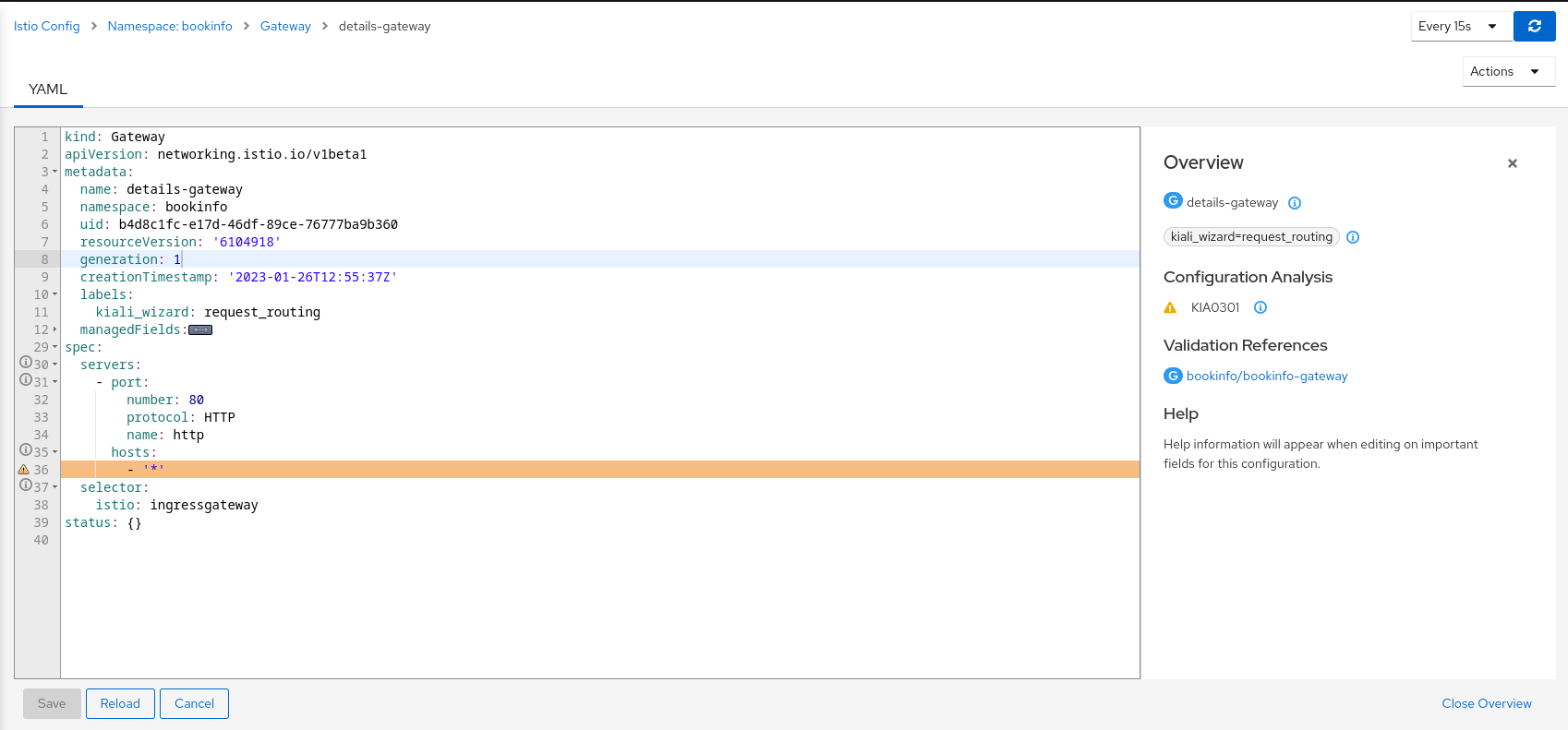1568x730 pixels.
Task: Switch to the YAML tab
Action: [x=47, y=89]
